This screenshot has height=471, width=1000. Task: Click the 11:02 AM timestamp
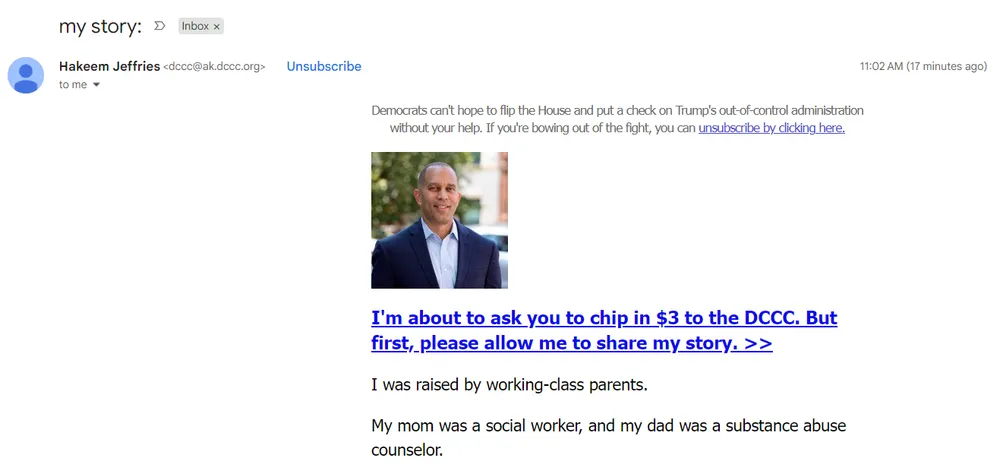(x=880, y=67)
